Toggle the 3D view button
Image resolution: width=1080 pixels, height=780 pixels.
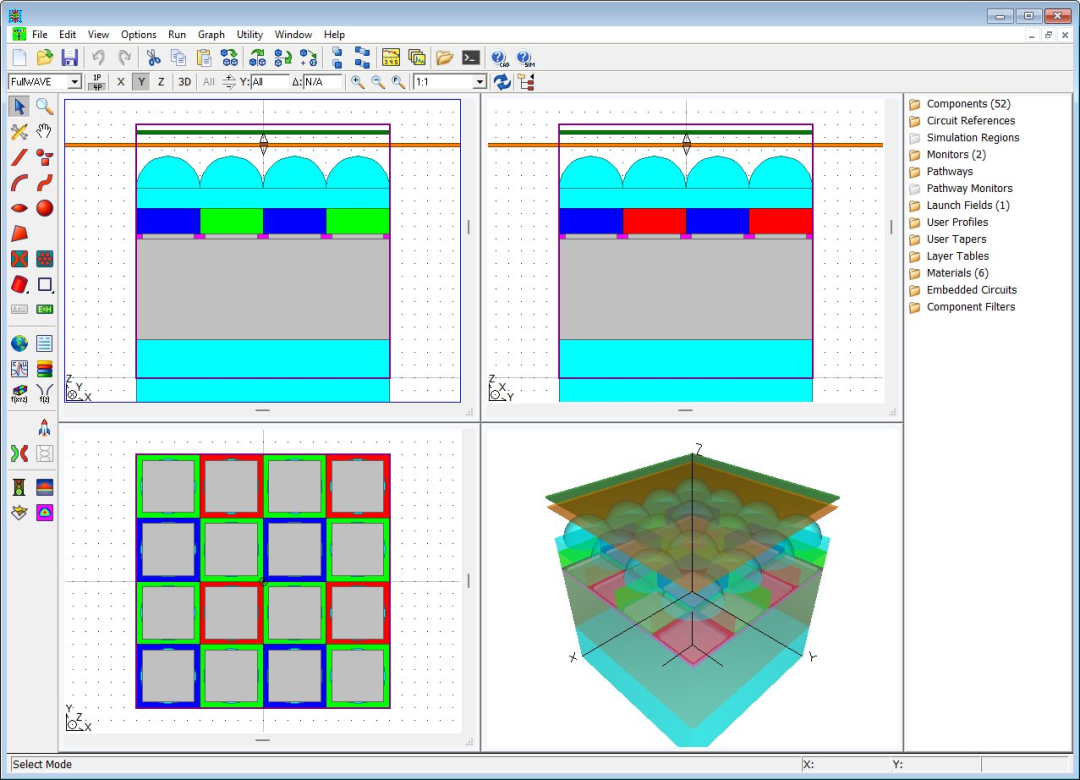(185, 82)
